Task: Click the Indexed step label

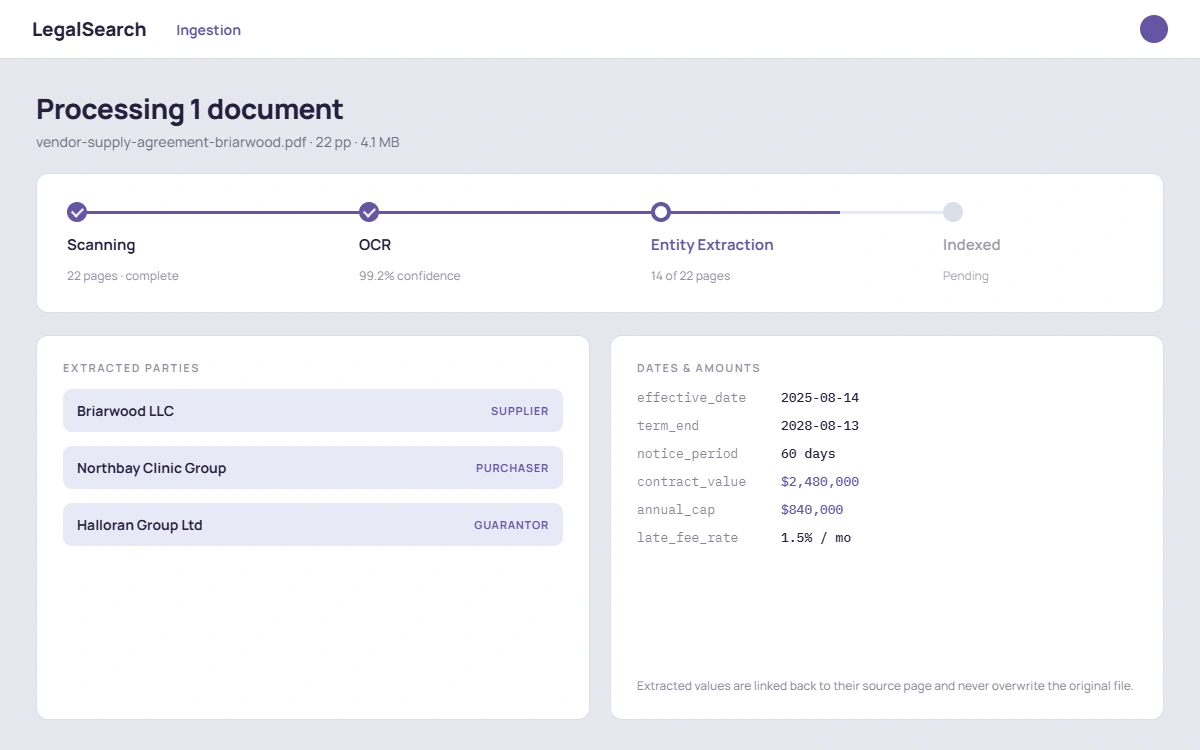Action: [x=972, y=245]
